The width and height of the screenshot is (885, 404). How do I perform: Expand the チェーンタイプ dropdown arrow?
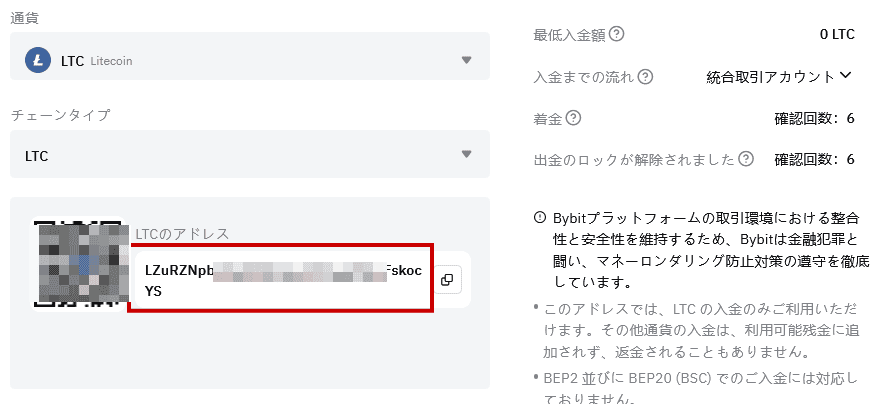[466, 155]
